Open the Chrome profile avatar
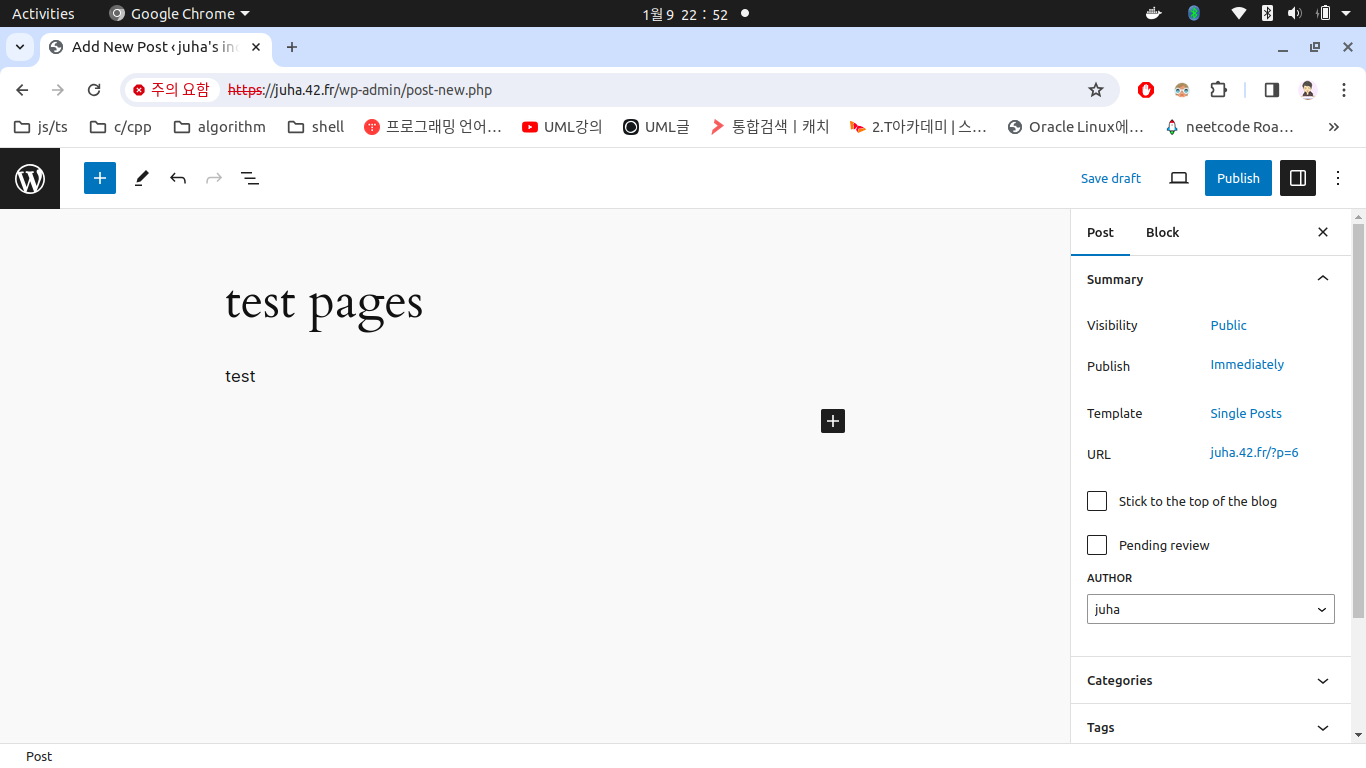This screenshot has width=1366, height=768. (x=1308, y=90)
